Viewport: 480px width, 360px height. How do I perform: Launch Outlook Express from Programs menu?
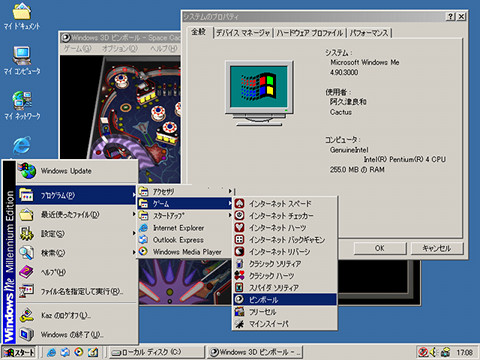pyautogui.click(x=185, y=240)
